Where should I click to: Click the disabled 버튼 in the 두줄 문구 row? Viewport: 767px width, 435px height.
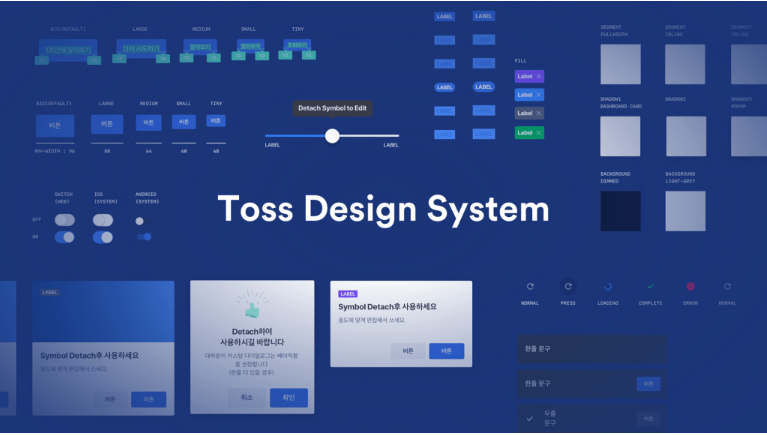[649, 419]
